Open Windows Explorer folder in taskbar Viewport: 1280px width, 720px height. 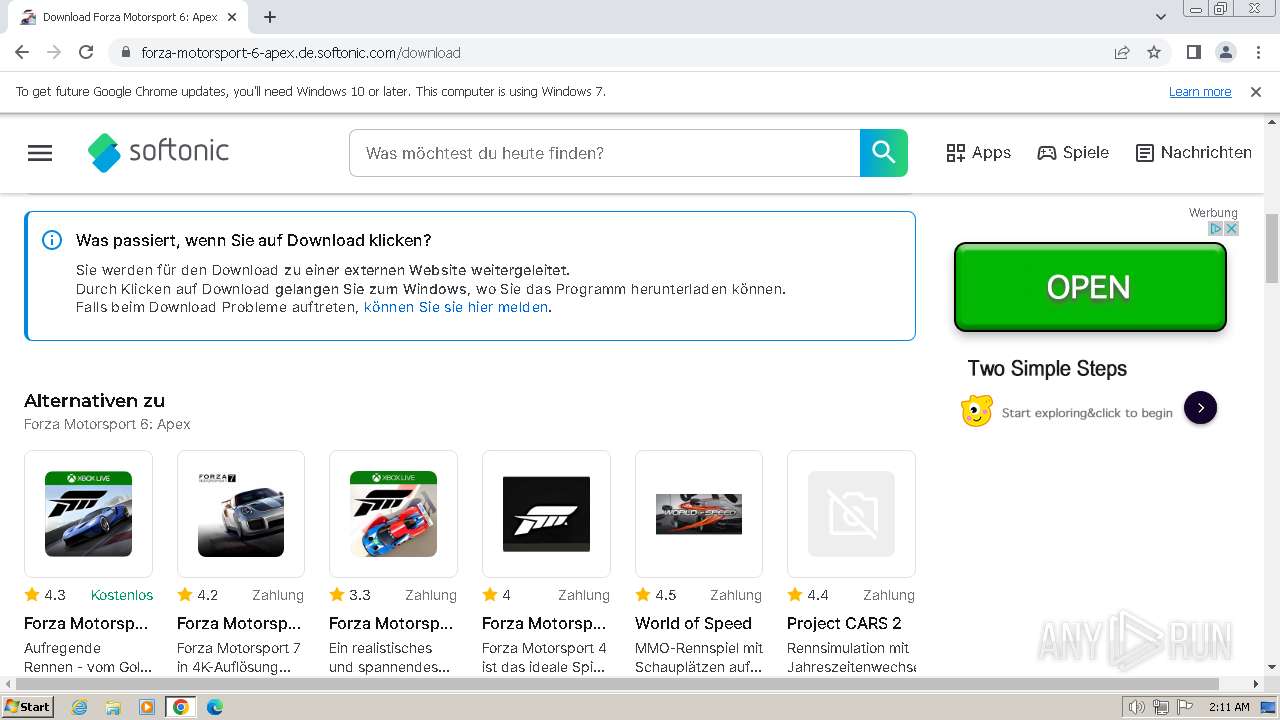tap(113, 707)
